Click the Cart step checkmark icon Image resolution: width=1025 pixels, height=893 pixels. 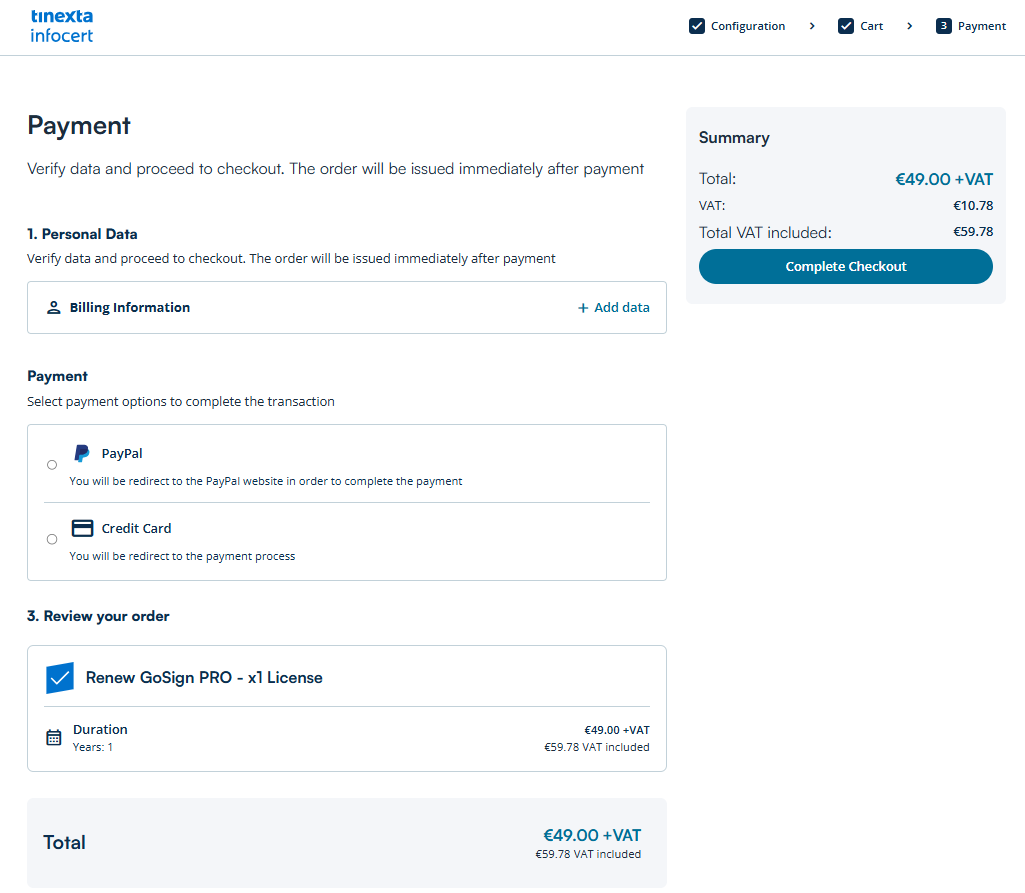pos(846,26)
